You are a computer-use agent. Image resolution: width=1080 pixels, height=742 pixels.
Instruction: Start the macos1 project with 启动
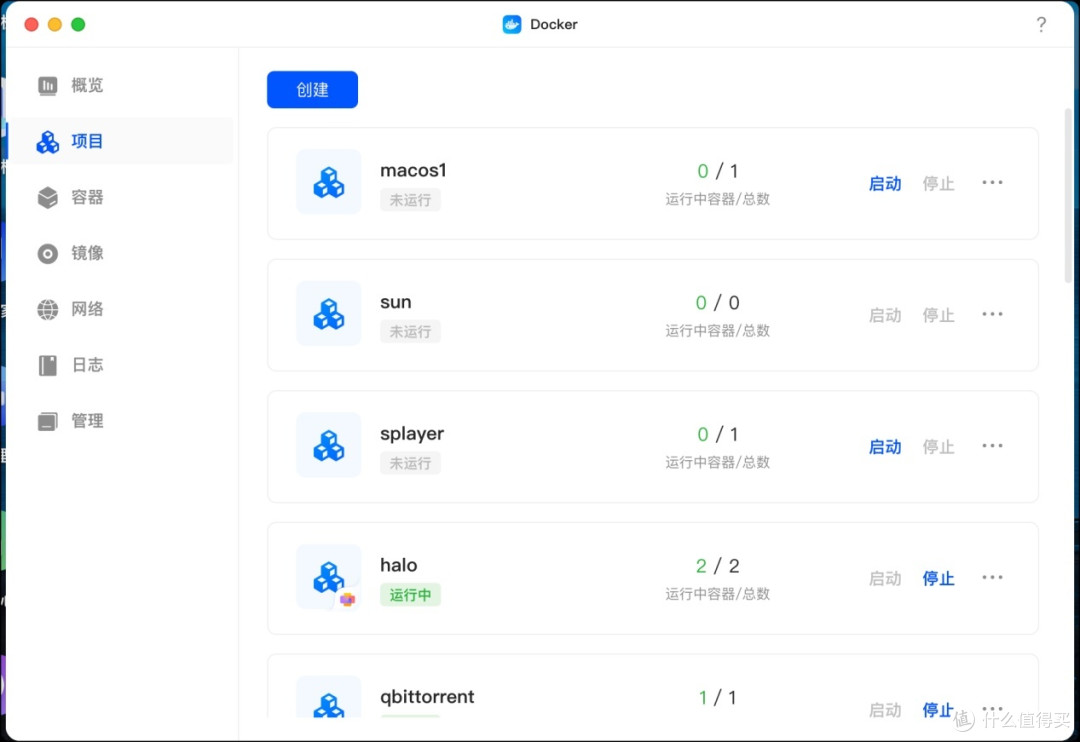[x=884, y=184]
